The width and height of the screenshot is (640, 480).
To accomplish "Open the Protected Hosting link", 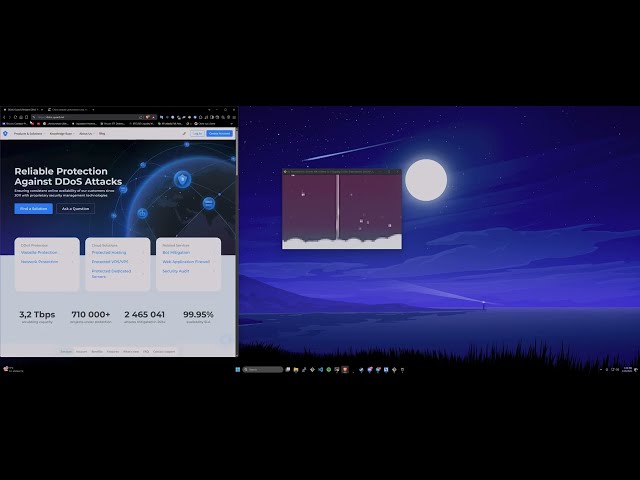I will point(109,253).
